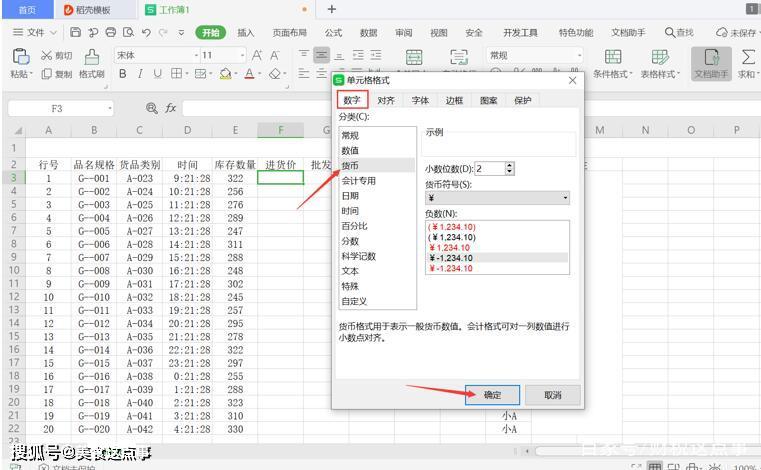The image size is (761, 470).
Task: Click the formula bar input field
Action: tap(257, 108)
